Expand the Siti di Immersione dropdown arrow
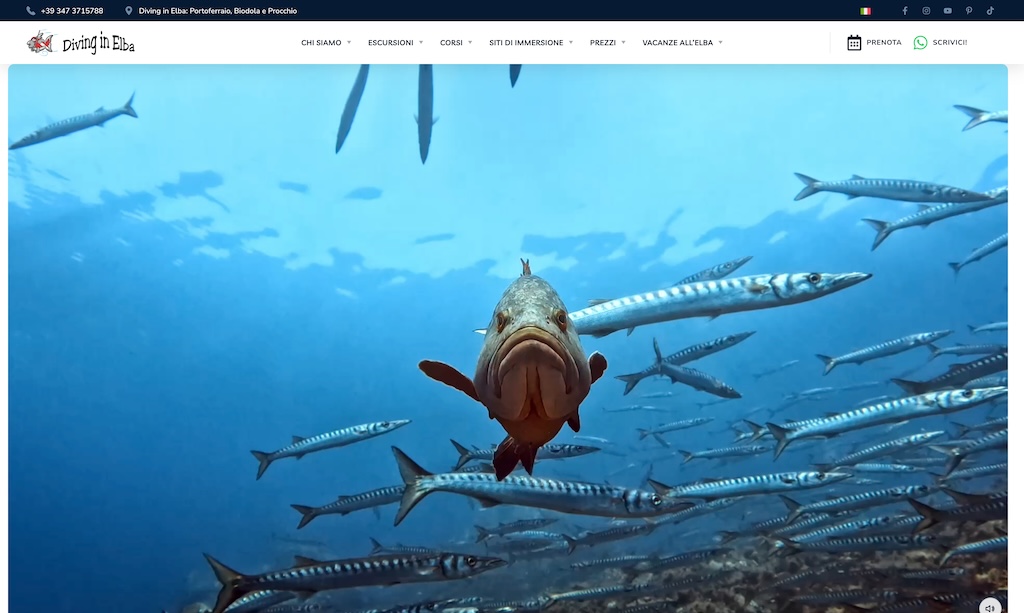The image size is (1024, 613). 571,43
